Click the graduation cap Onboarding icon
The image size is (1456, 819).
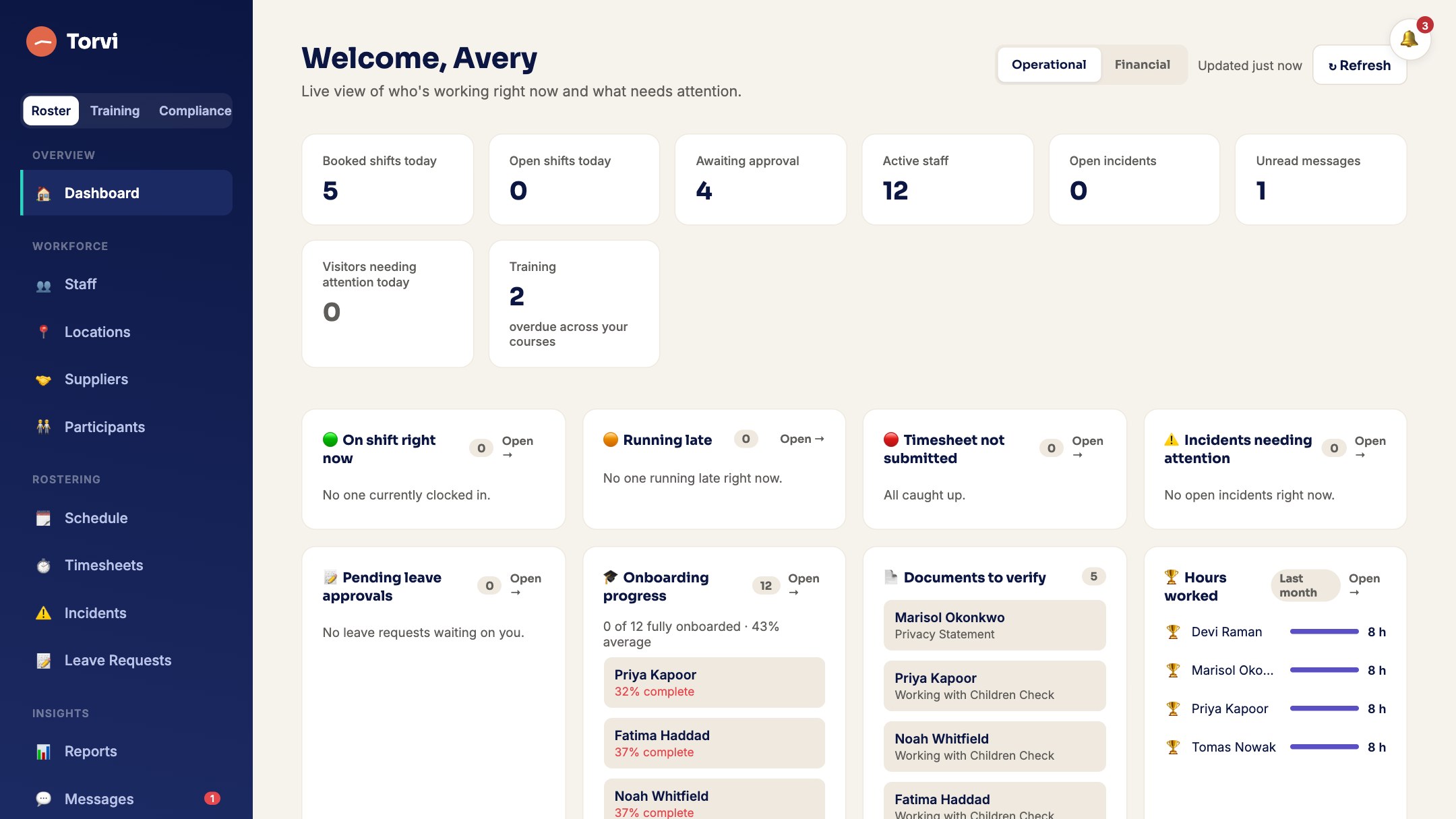[x=611, y=577]
